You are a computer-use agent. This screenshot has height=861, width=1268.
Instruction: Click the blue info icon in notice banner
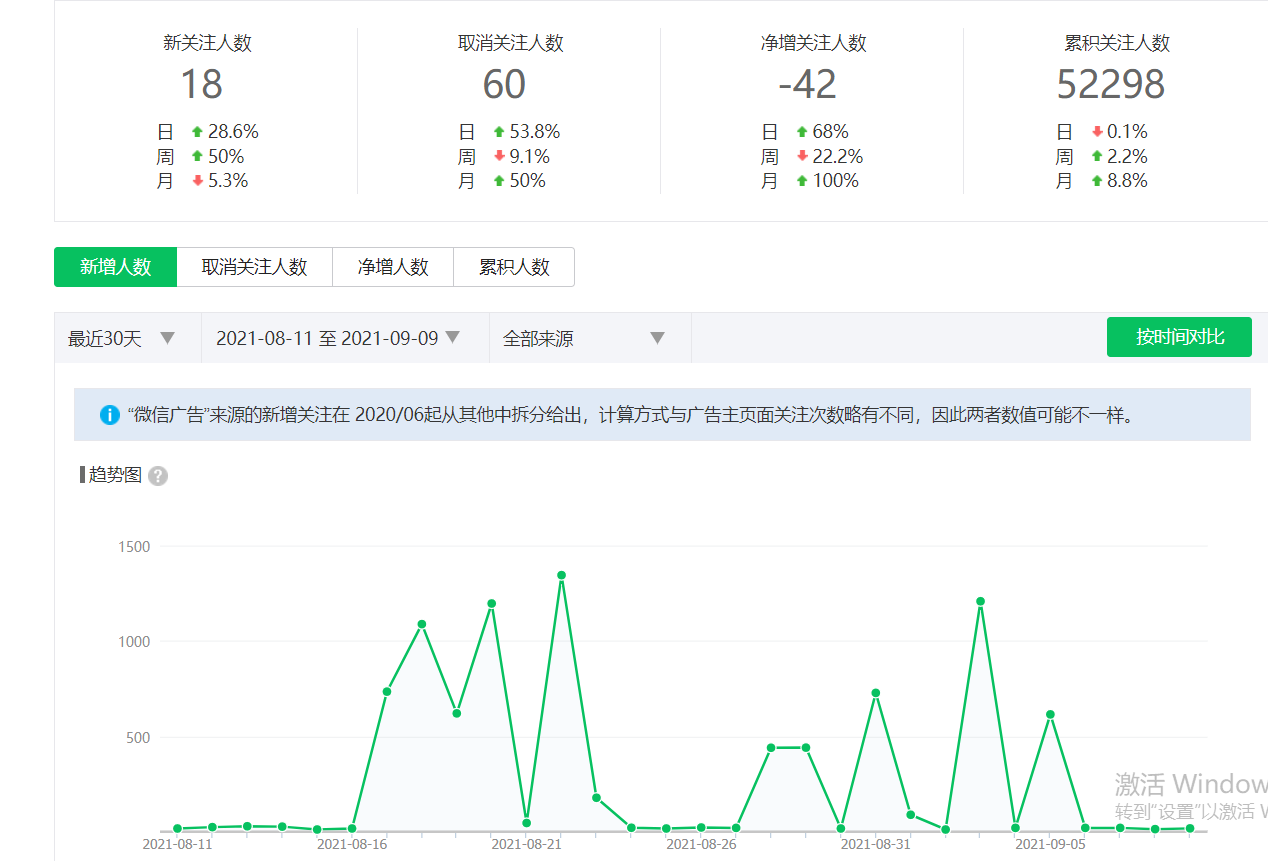point(110,415)
